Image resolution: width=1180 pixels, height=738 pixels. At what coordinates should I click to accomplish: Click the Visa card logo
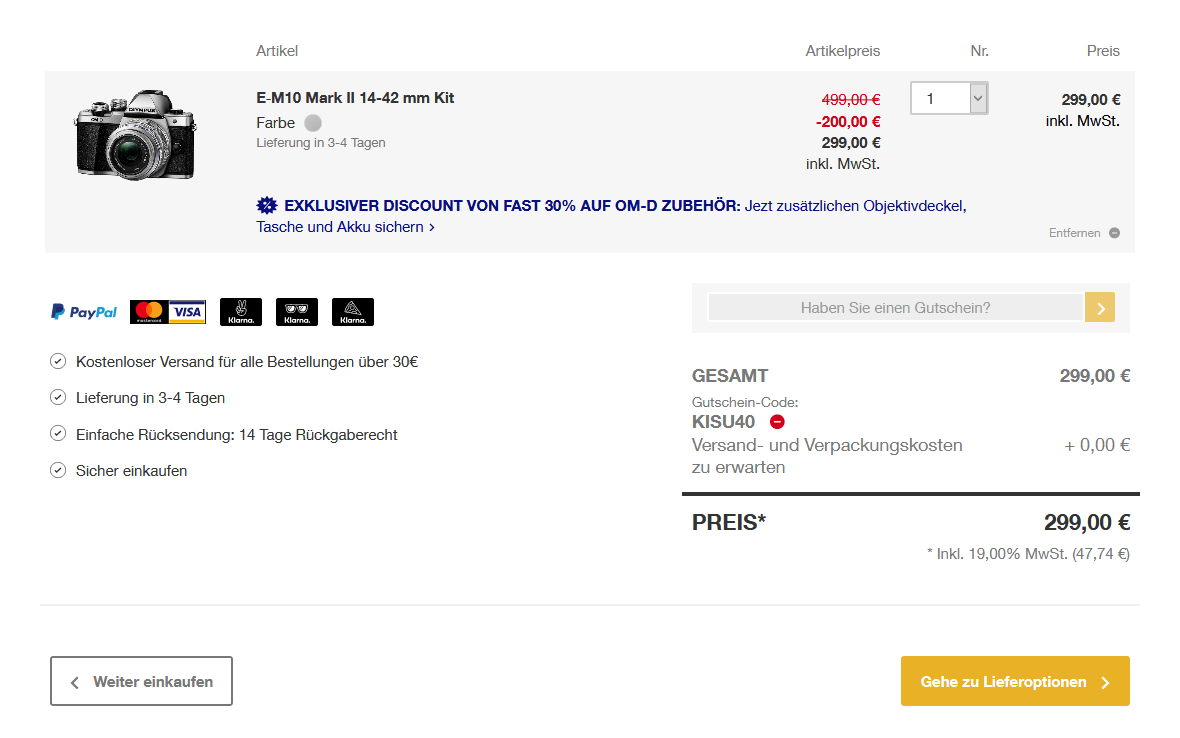pos(187,312)
